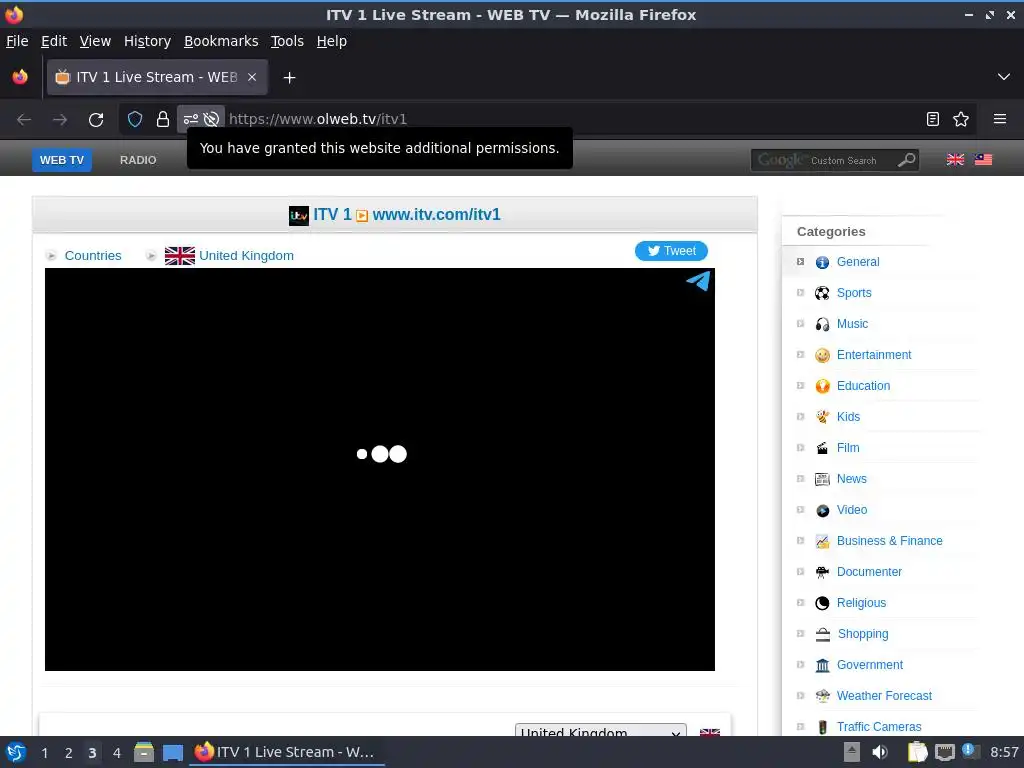Open the Countries breadcrumb link
Screen dimensions: 1024x768
(93, 255)
